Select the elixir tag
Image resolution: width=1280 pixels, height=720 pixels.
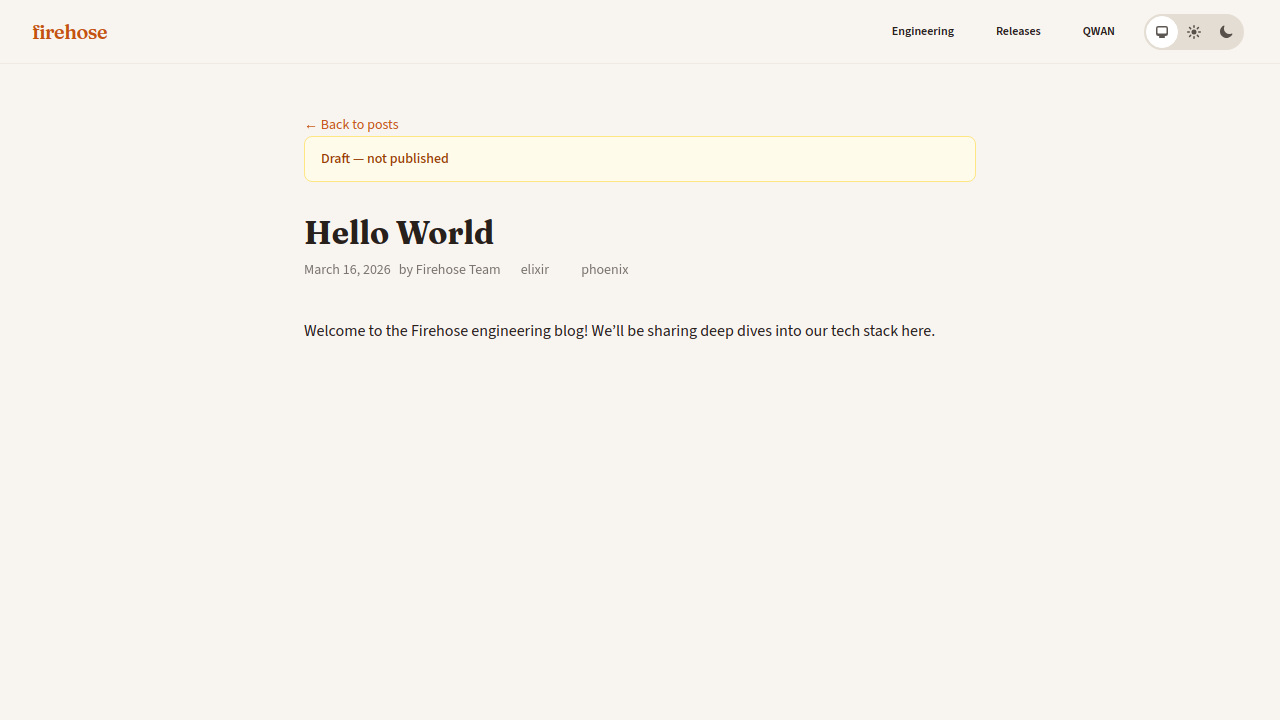tap(534, 269)
